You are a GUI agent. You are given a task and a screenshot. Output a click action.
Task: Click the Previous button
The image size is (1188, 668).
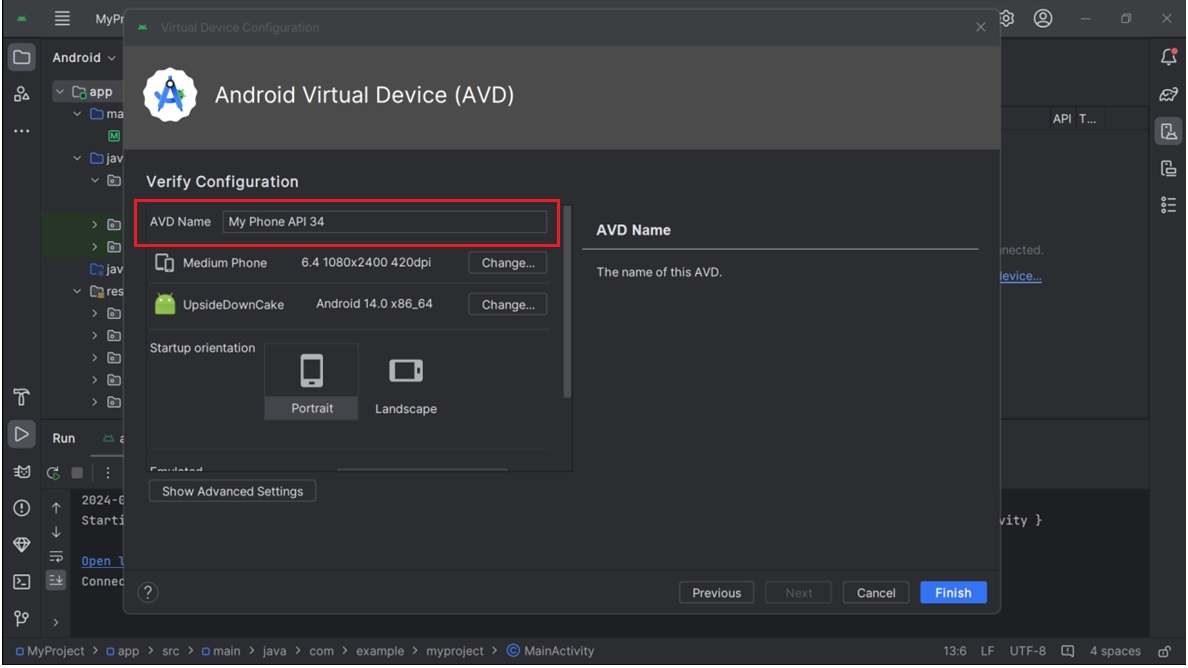(716, 593)
